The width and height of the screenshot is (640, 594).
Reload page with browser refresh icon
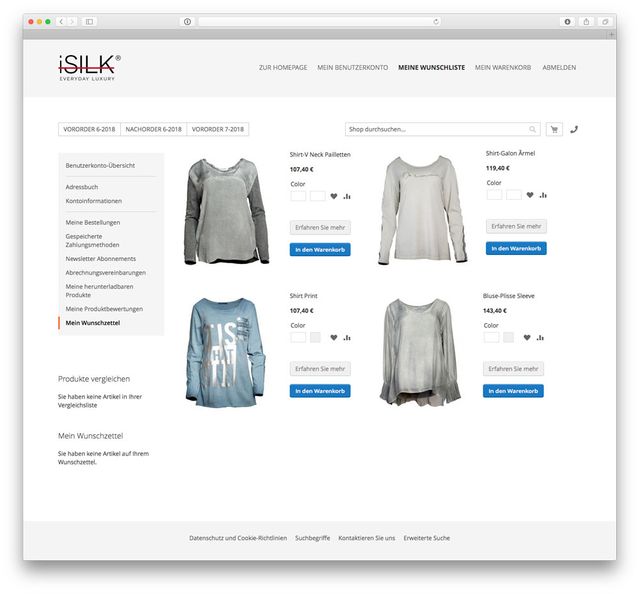click(x=436, y=22)
